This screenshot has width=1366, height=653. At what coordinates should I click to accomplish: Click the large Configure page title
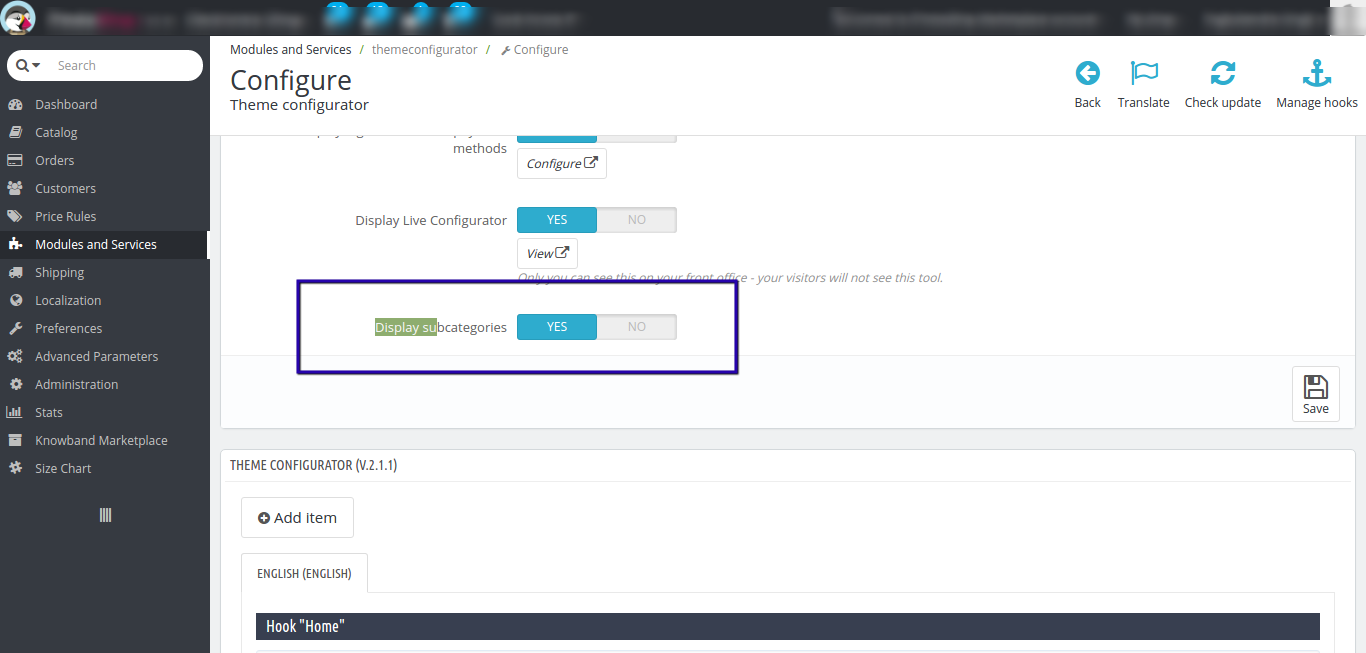pyautogui.click(x=291, y=80)
